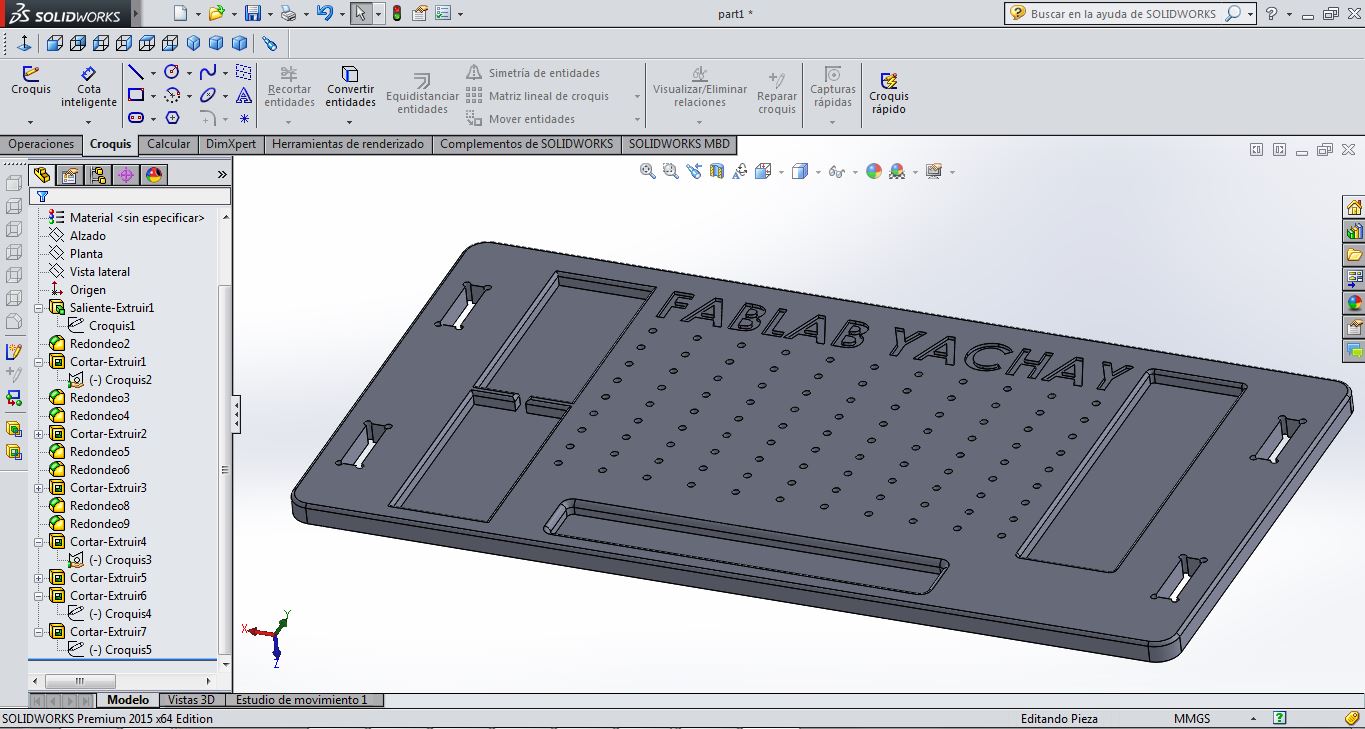1365x729 pixels.
Task: Click the New document icon
Action: [180, 14]
